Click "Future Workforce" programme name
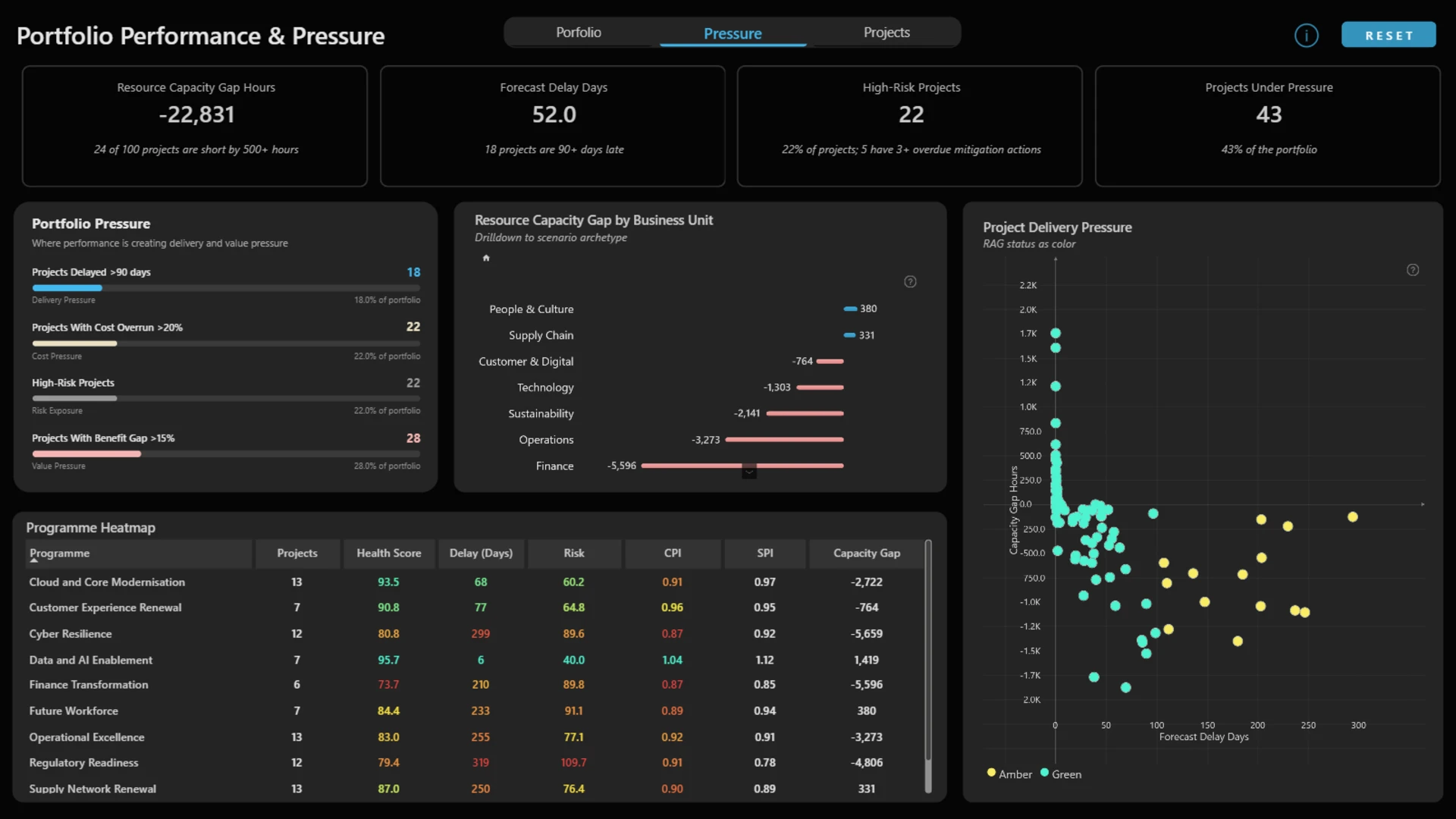The width and height of the screenshot is (1456, 819). 74,711
